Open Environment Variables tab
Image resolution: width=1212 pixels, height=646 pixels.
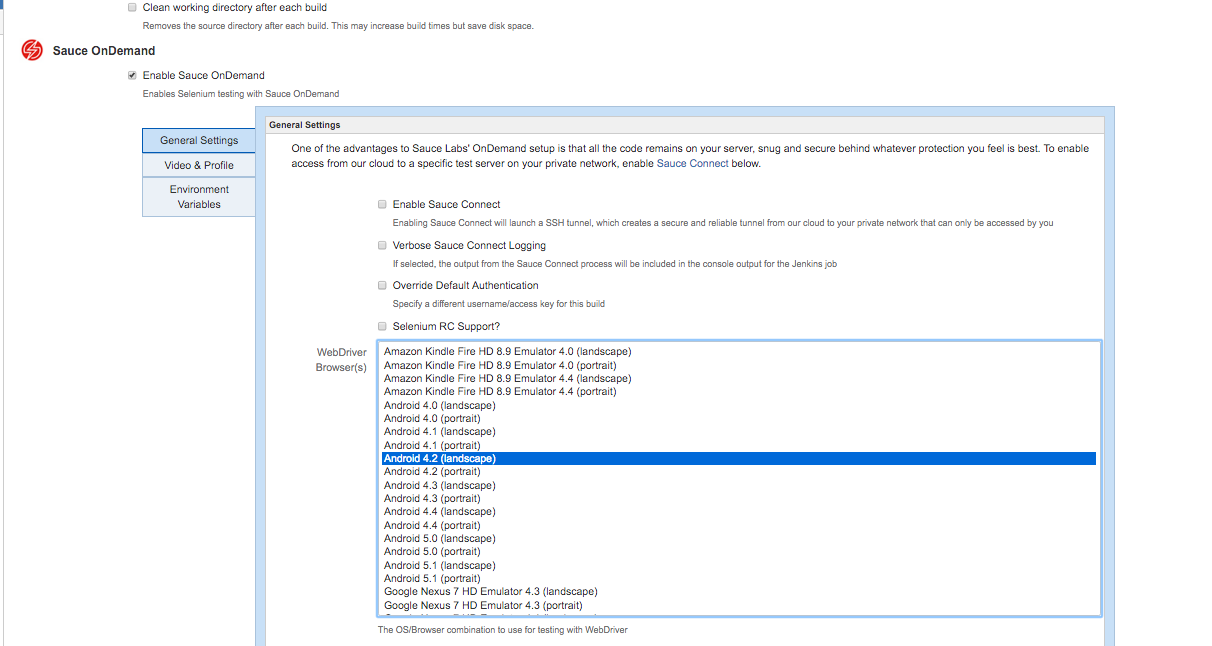(199, 197)
